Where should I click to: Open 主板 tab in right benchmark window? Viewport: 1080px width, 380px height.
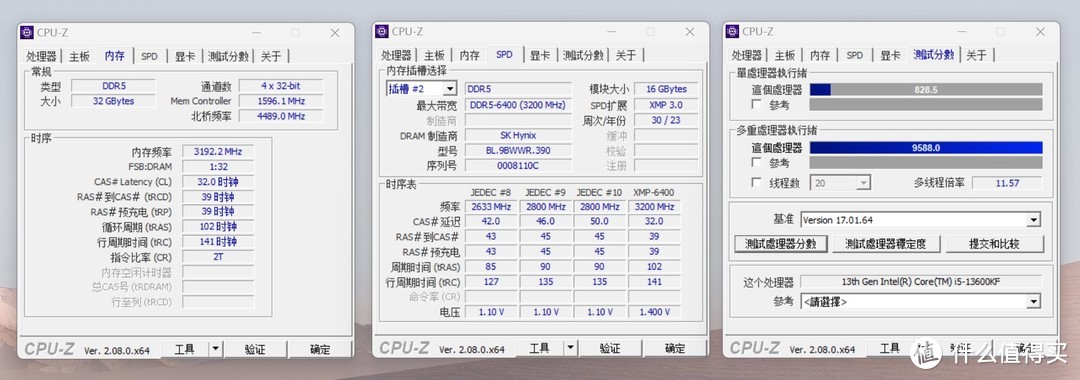[x=785, y=56]
